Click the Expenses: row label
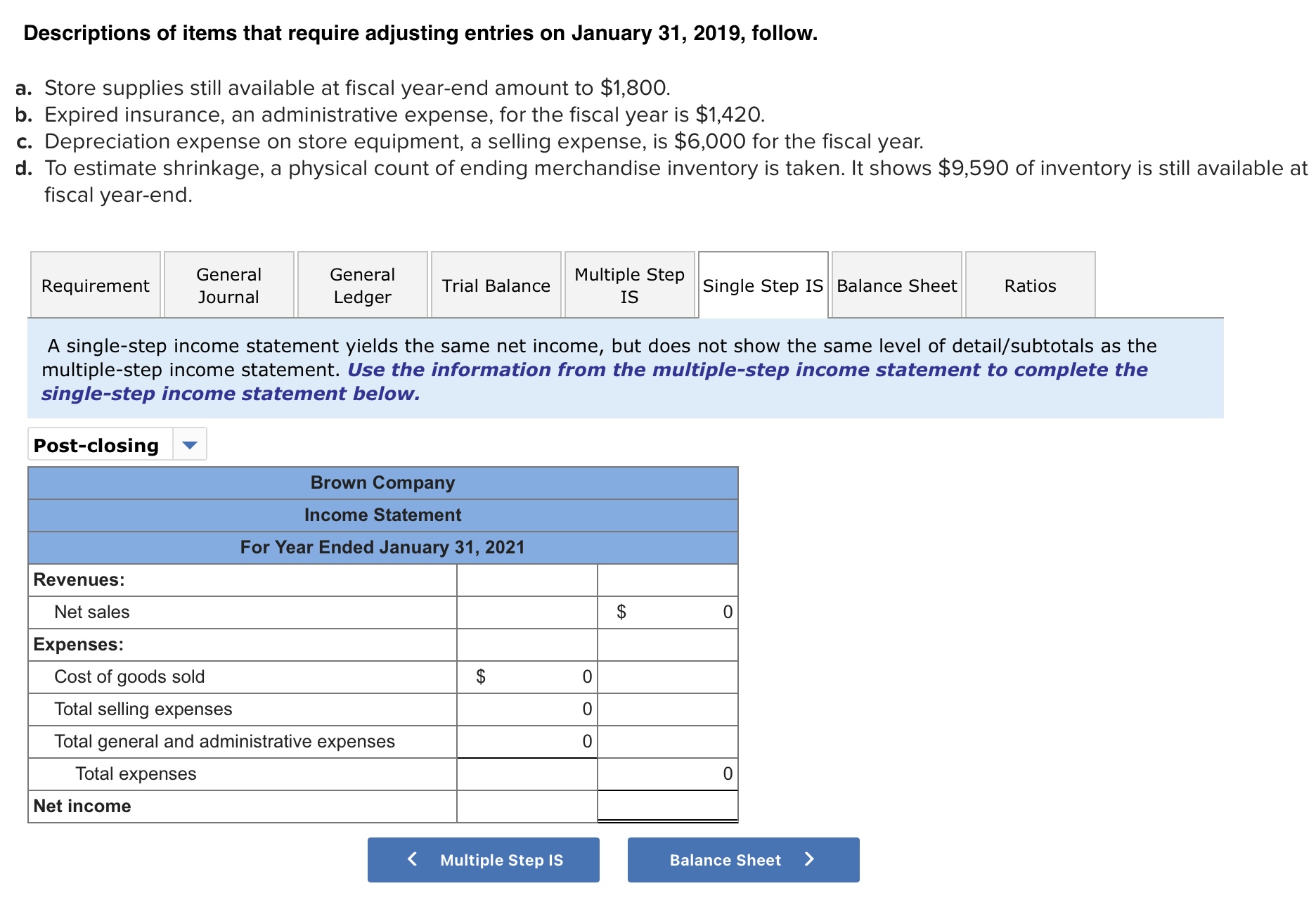Viewport: 1316px width, 912px height. coord(79,645)
